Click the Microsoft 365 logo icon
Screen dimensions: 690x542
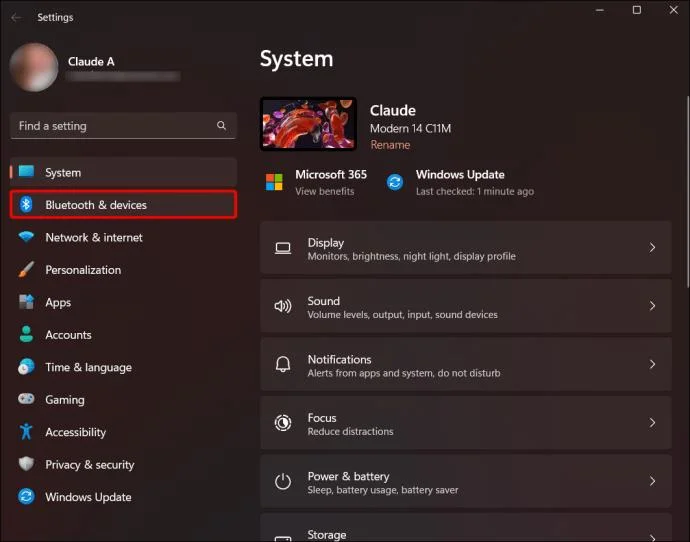[x=274, y=182]
